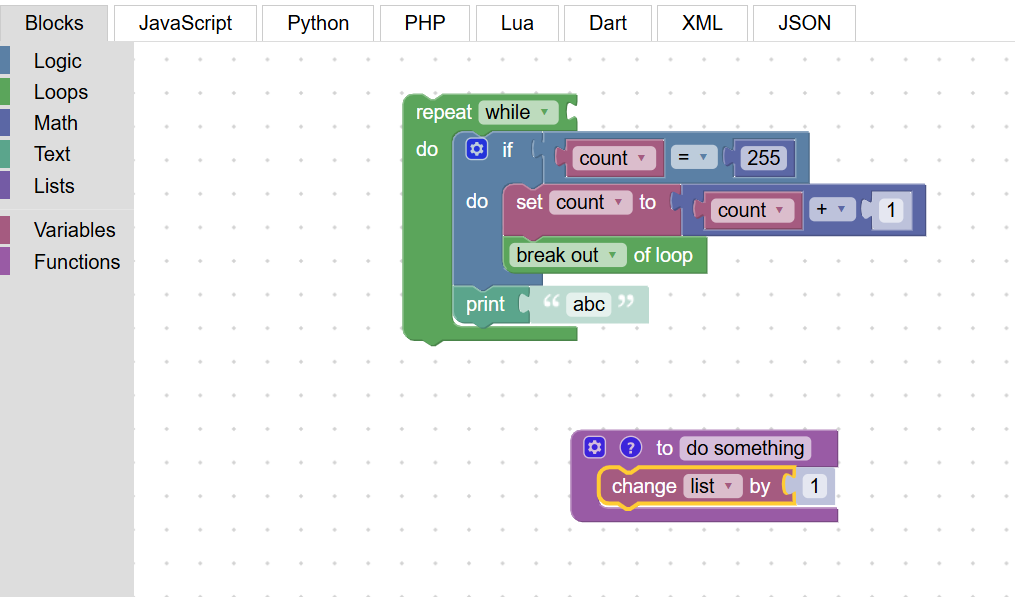Edit the number 1 in the change list block
This screenshot has height=597, width=1015.
pyautogui.click(x=814, y=486)
